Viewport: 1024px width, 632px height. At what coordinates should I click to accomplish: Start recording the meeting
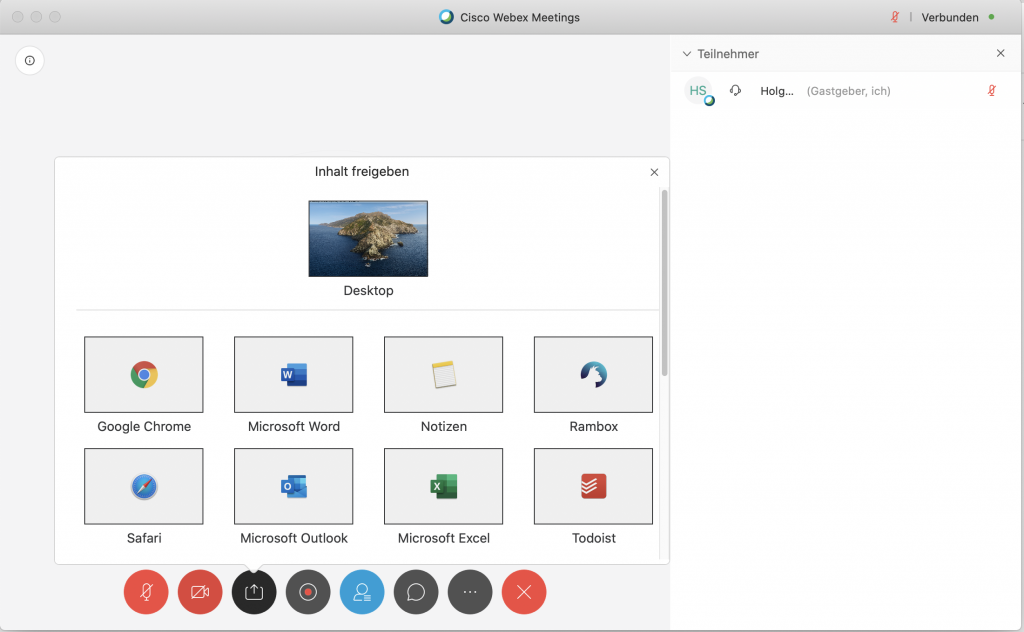coord(308,592)
